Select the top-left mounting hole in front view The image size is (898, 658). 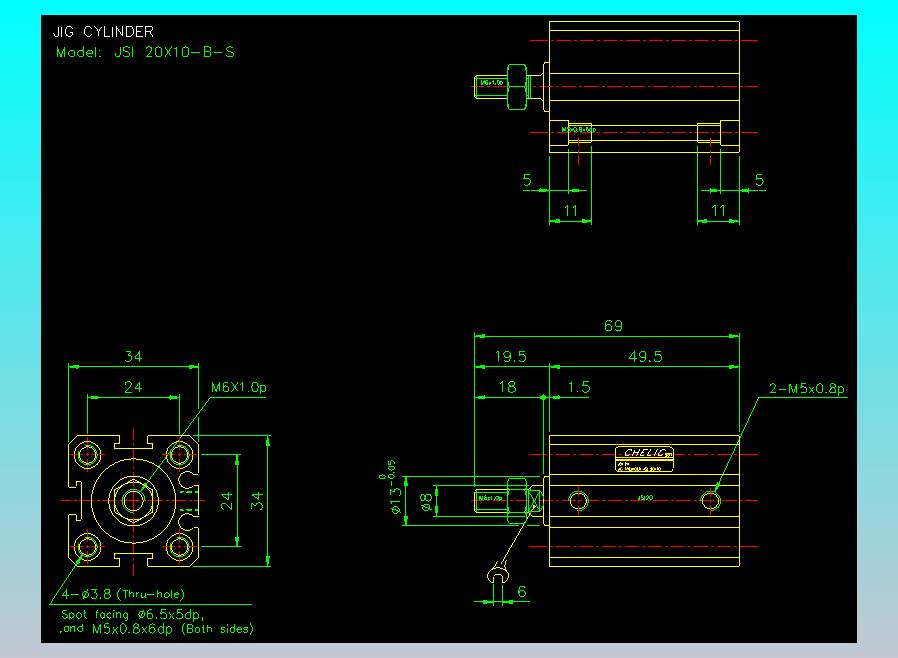click(x=87, y=454)
